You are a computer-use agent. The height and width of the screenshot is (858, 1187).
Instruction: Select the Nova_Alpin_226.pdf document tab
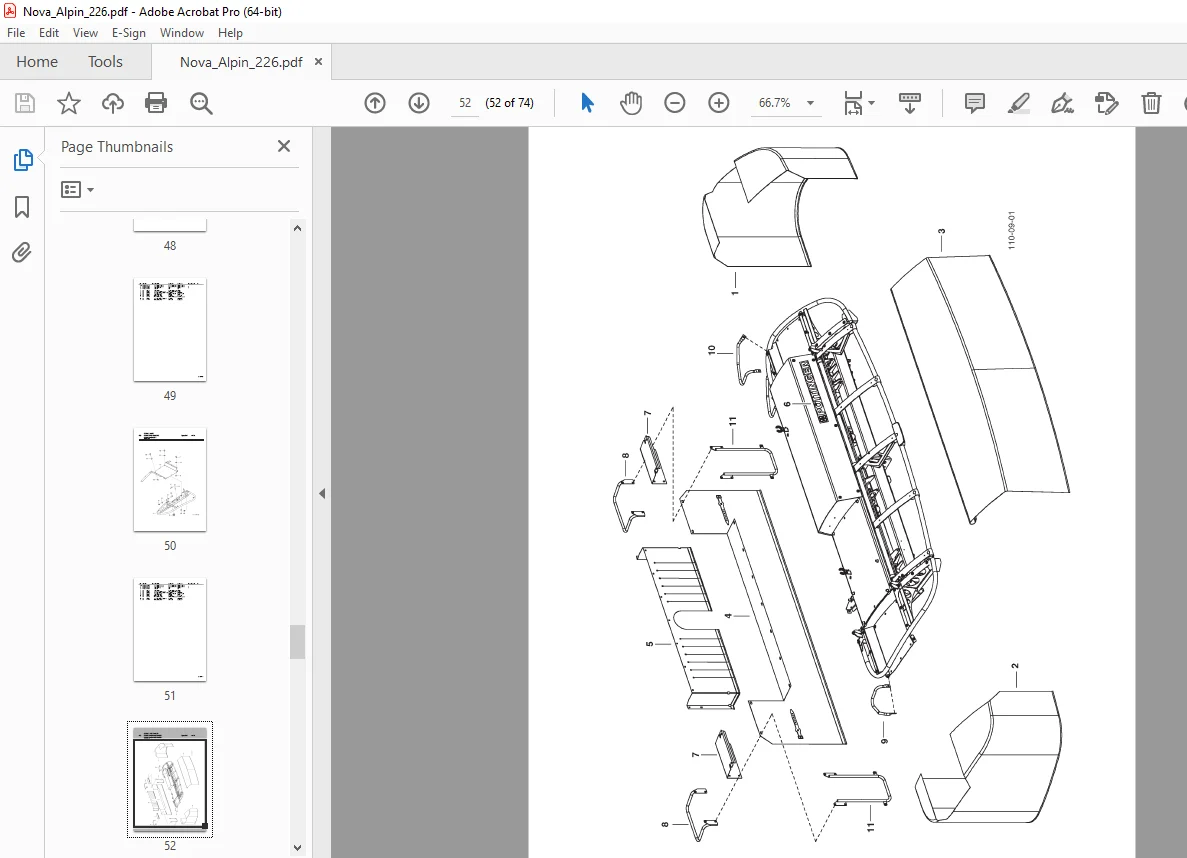tap(241, 62)
